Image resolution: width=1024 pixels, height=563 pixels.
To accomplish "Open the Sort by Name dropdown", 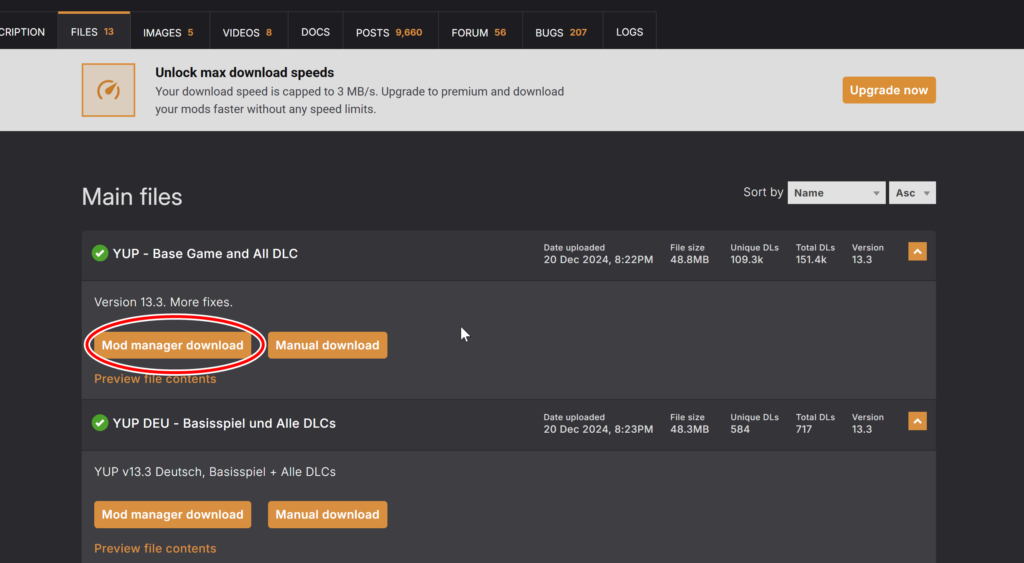I will coord(836,193).
